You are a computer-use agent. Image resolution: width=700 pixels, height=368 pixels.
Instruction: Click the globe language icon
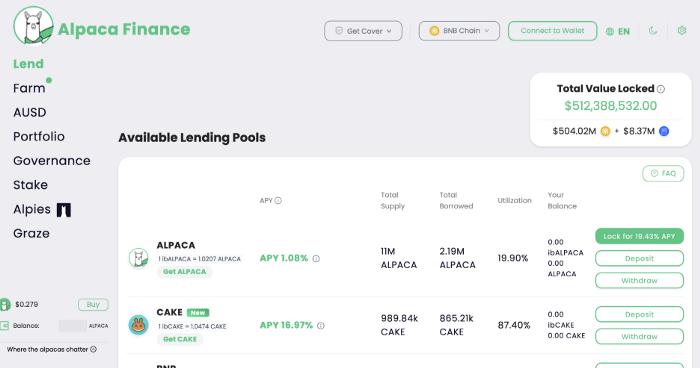tap(610, 32)
